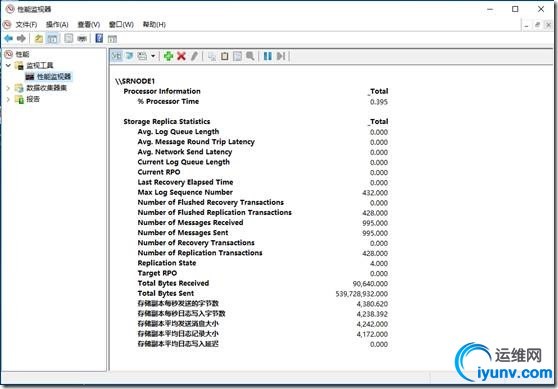Click the Copy Properties icon
Viewport: 558px width, 389px height.
[x=212, y=56]
